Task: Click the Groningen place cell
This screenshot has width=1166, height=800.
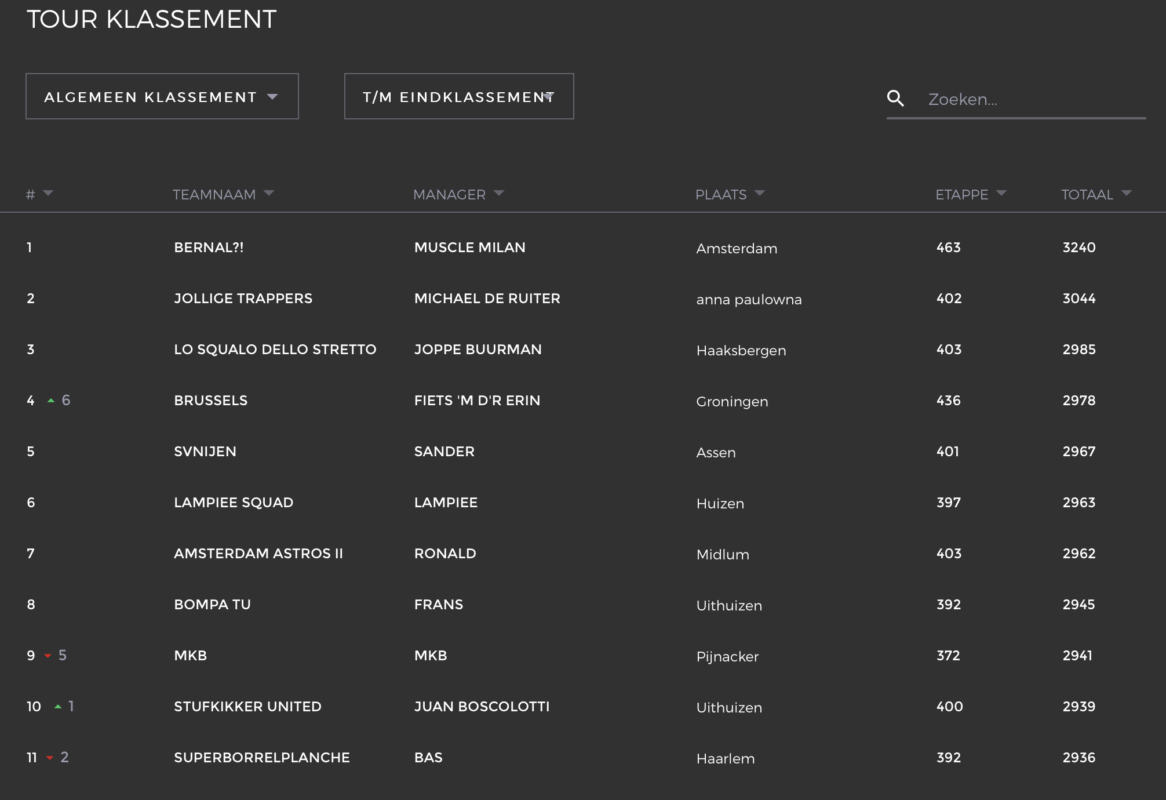Action: pyautogui.click(x=732, y=401)
